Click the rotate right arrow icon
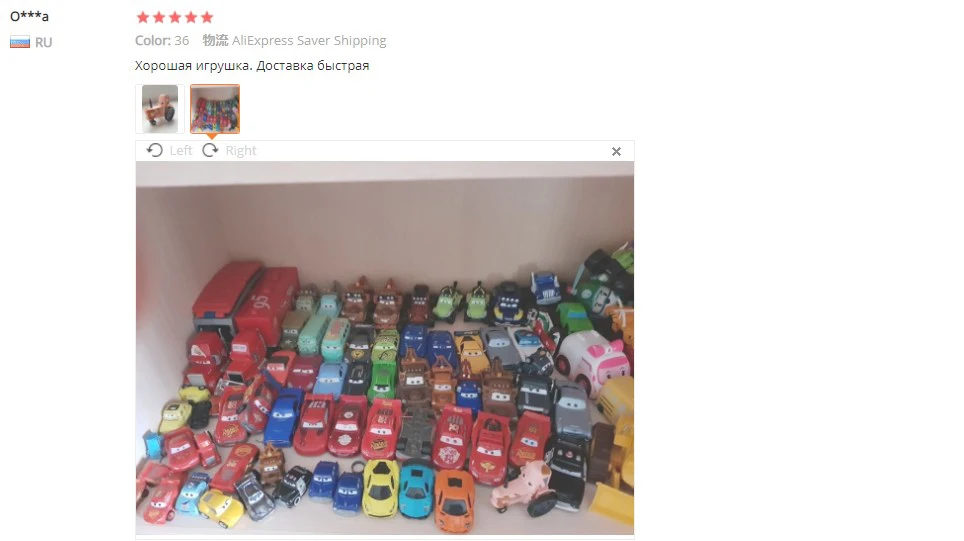This screenshot has height=541, width=964. point(210,151)
